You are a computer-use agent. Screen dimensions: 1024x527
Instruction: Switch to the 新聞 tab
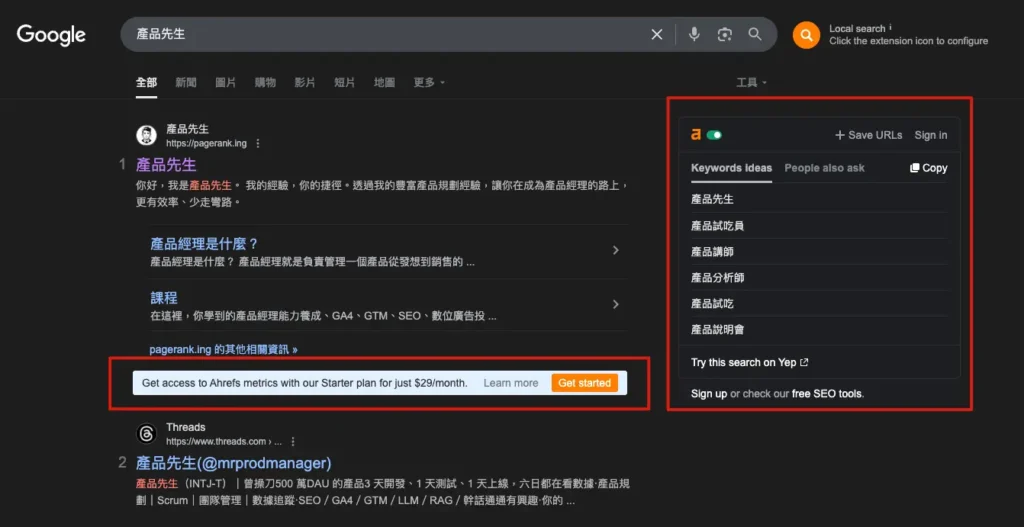point(186,82)
